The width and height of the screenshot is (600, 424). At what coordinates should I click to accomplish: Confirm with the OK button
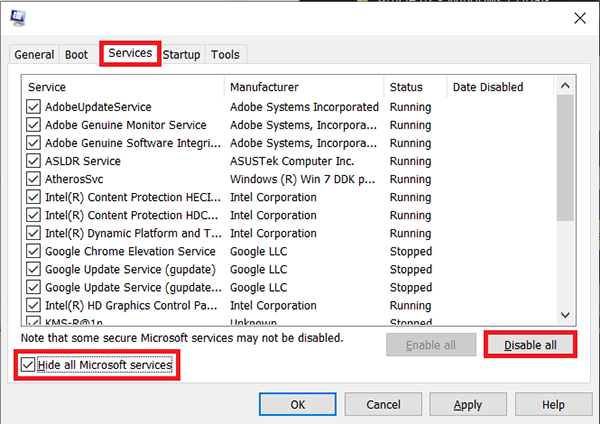tap(298, 404)
